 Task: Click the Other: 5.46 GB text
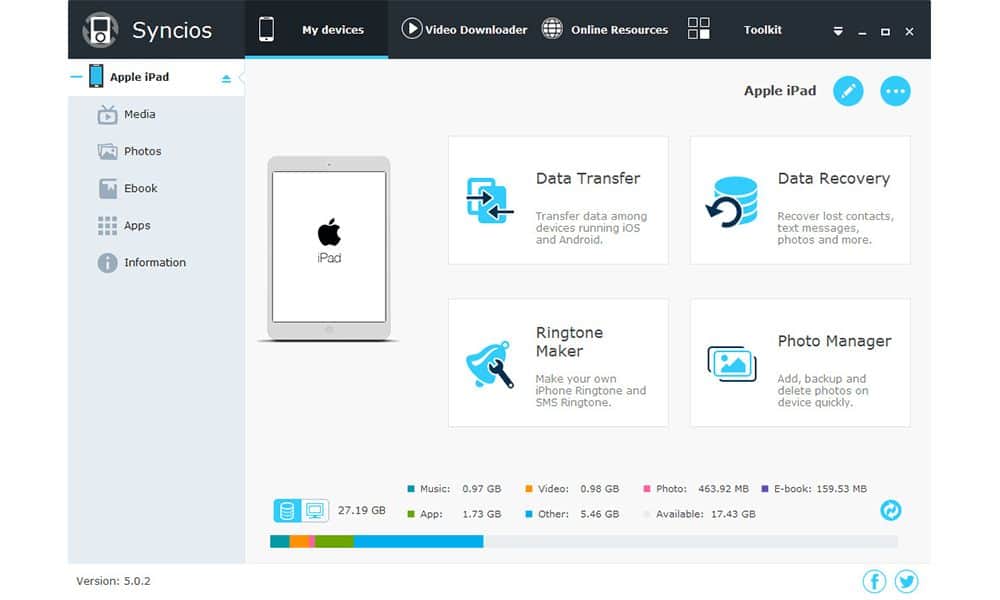578,514
